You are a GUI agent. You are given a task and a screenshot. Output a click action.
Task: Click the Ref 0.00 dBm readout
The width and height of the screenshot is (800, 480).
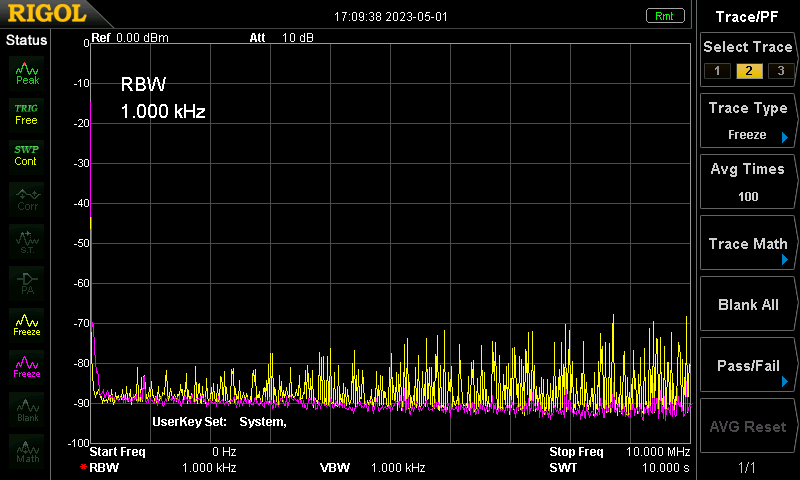(130, 38)
